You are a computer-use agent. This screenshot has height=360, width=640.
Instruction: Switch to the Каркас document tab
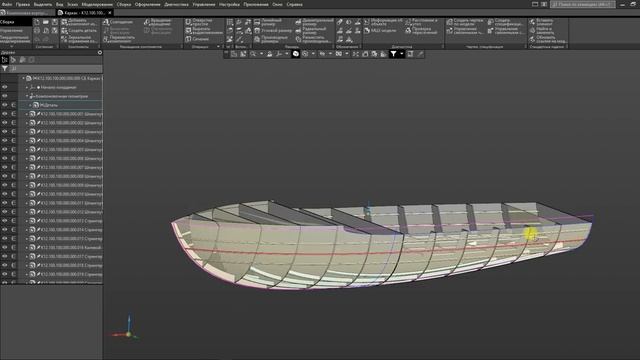coord(84,13)
